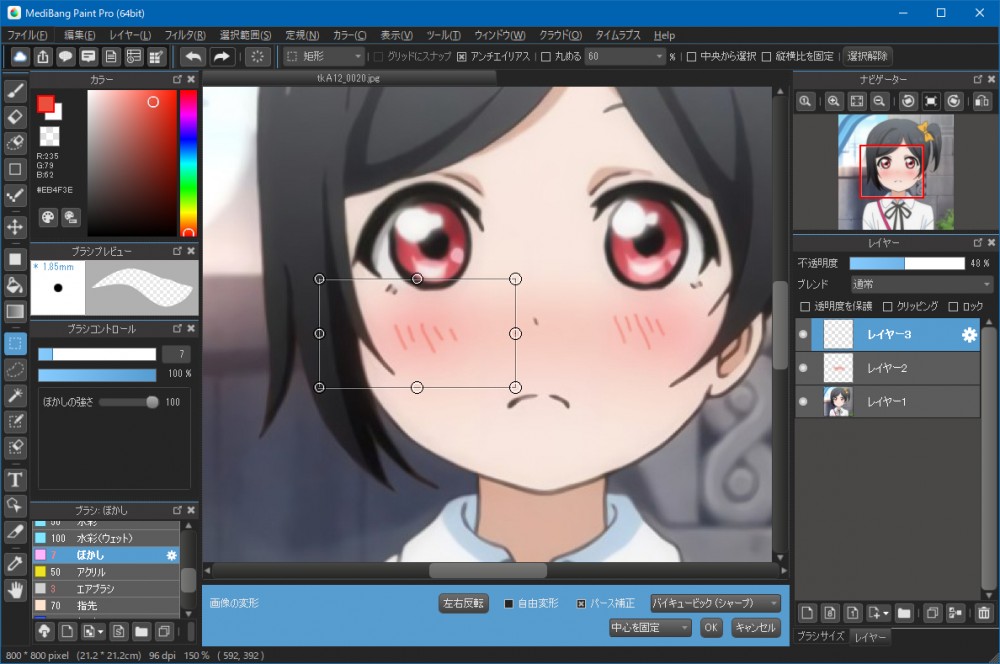Open バイキュービック (シャープ) interpolation dropdown
Screen dimensions: 1000x664
coord(715,603)
